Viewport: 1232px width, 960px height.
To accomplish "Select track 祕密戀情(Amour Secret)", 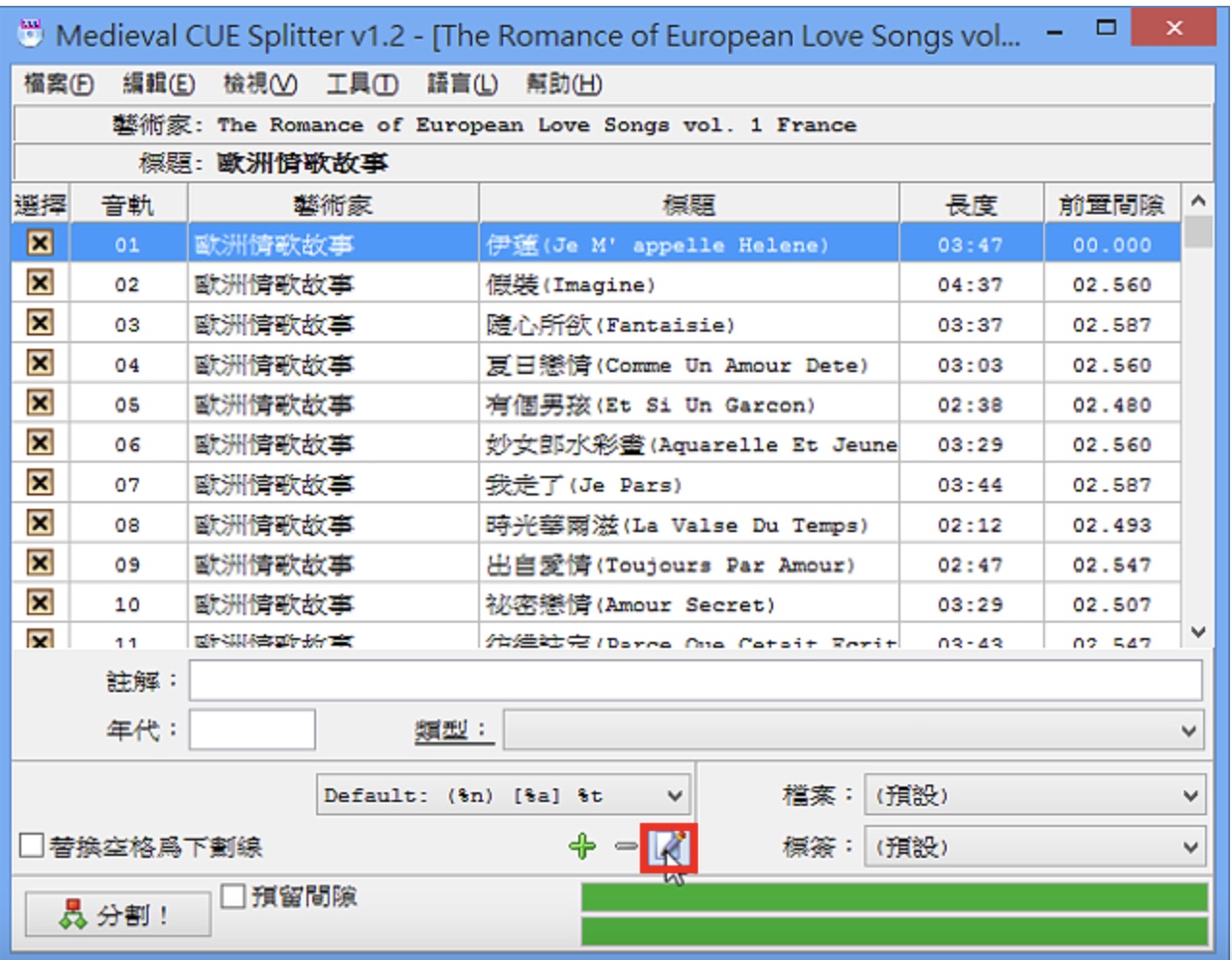I will 630,605.
